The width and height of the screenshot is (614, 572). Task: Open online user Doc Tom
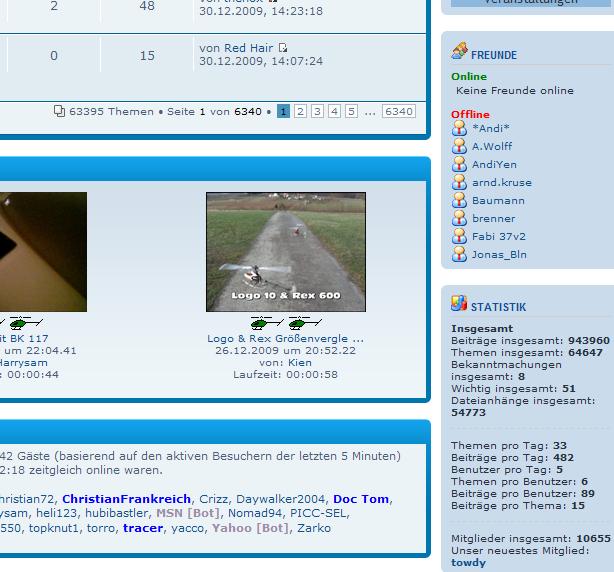coord(361,499)
